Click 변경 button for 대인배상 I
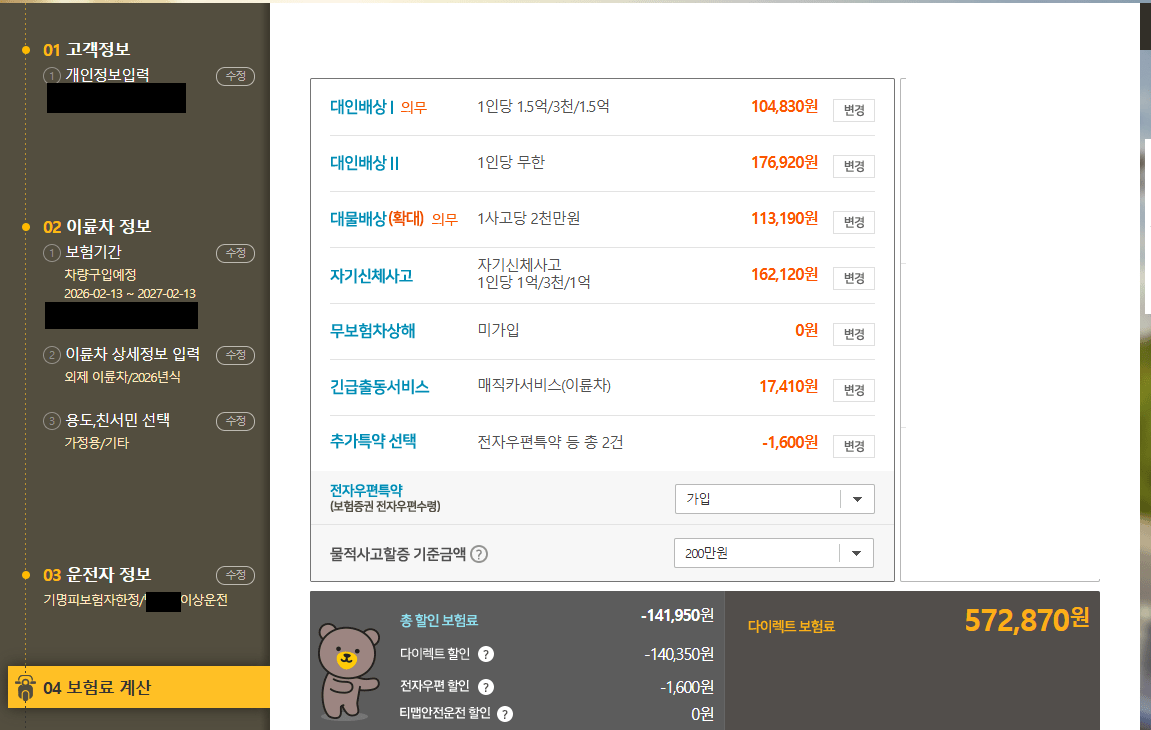The height and width of the screenshot is (730, 1151). (x=853, y=110)
